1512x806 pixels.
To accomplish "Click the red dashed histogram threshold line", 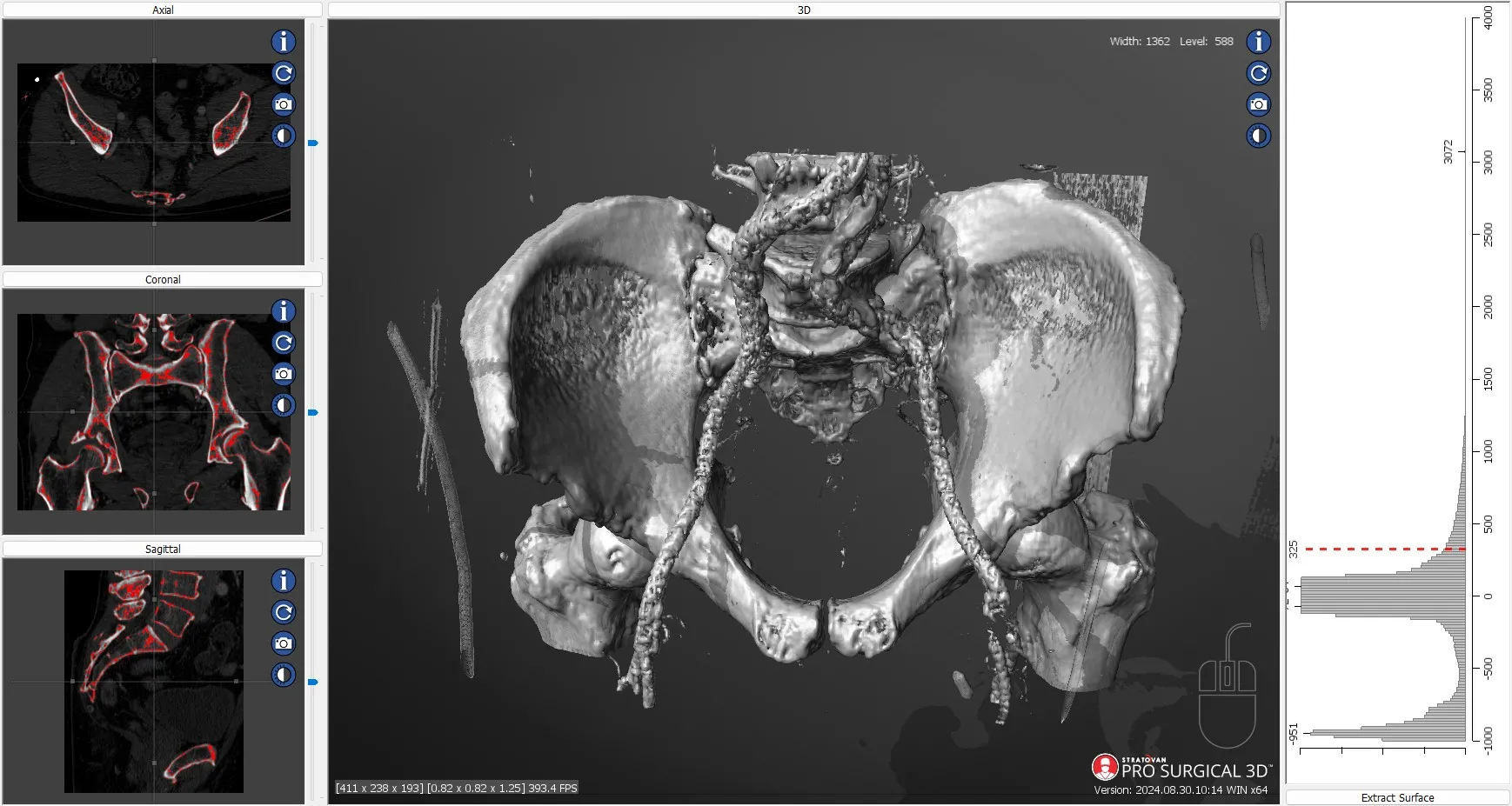I will tap(1383, 550).
